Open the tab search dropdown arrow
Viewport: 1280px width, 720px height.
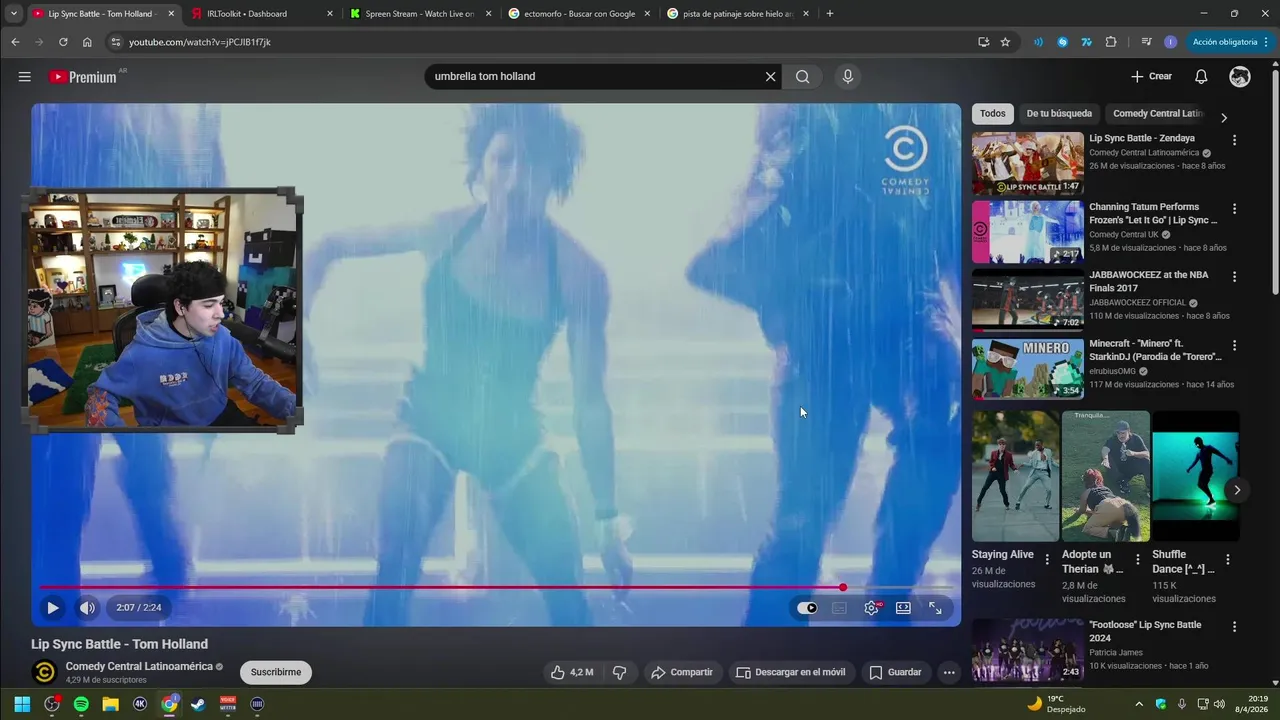[x=13, y=14]
